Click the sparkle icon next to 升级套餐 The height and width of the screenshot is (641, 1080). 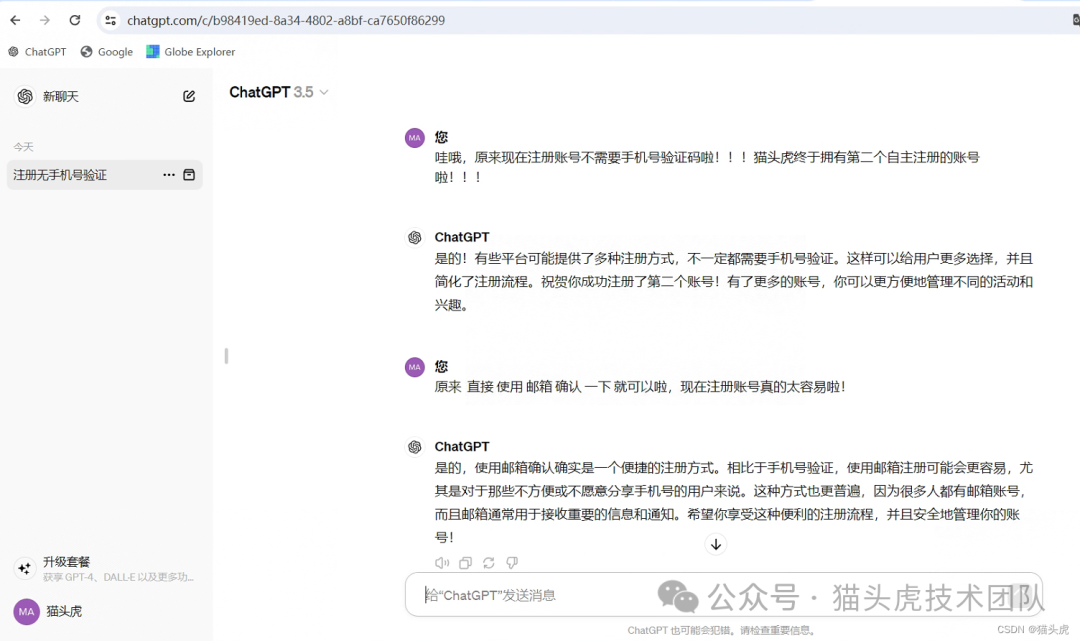(25, 568)
